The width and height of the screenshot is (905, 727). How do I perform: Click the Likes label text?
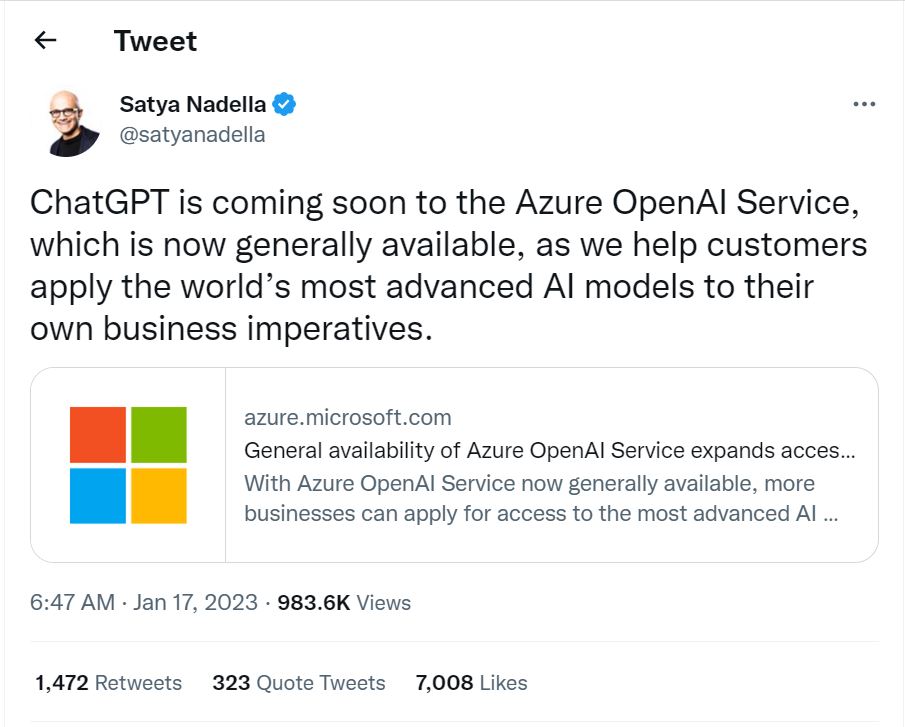pyautogui.click(x=503, y=683)
